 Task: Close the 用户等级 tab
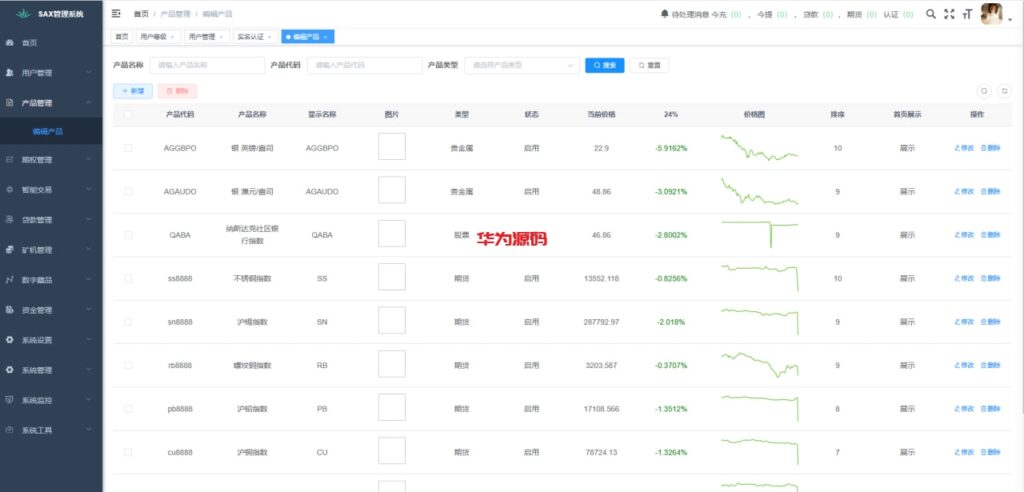click(172, 37)
